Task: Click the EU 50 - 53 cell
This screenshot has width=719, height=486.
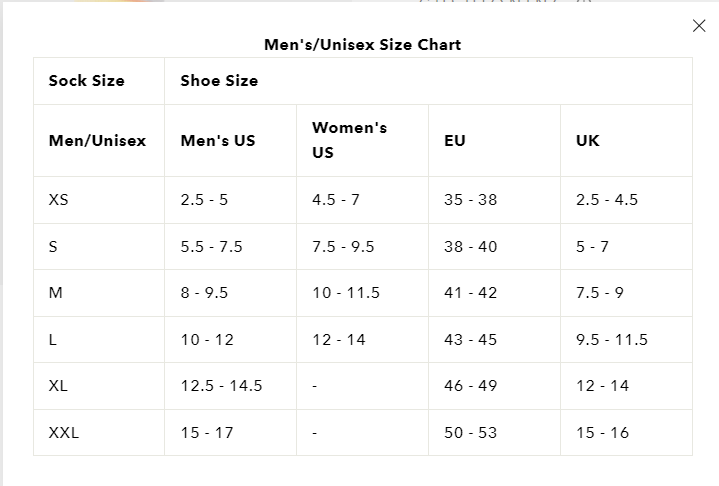Action: tap(470, 433)
